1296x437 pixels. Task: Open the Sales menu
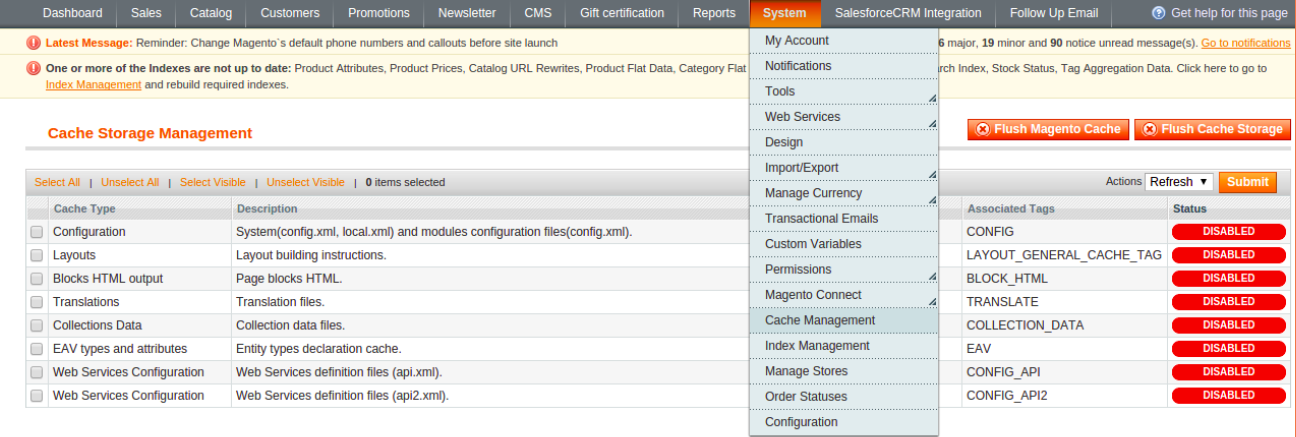[147, 13]
